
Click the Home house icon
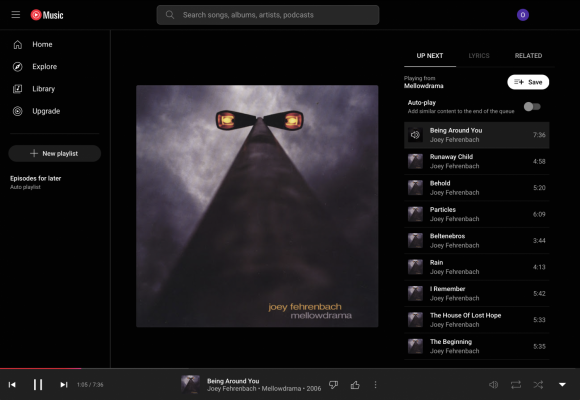click(17, 44)
